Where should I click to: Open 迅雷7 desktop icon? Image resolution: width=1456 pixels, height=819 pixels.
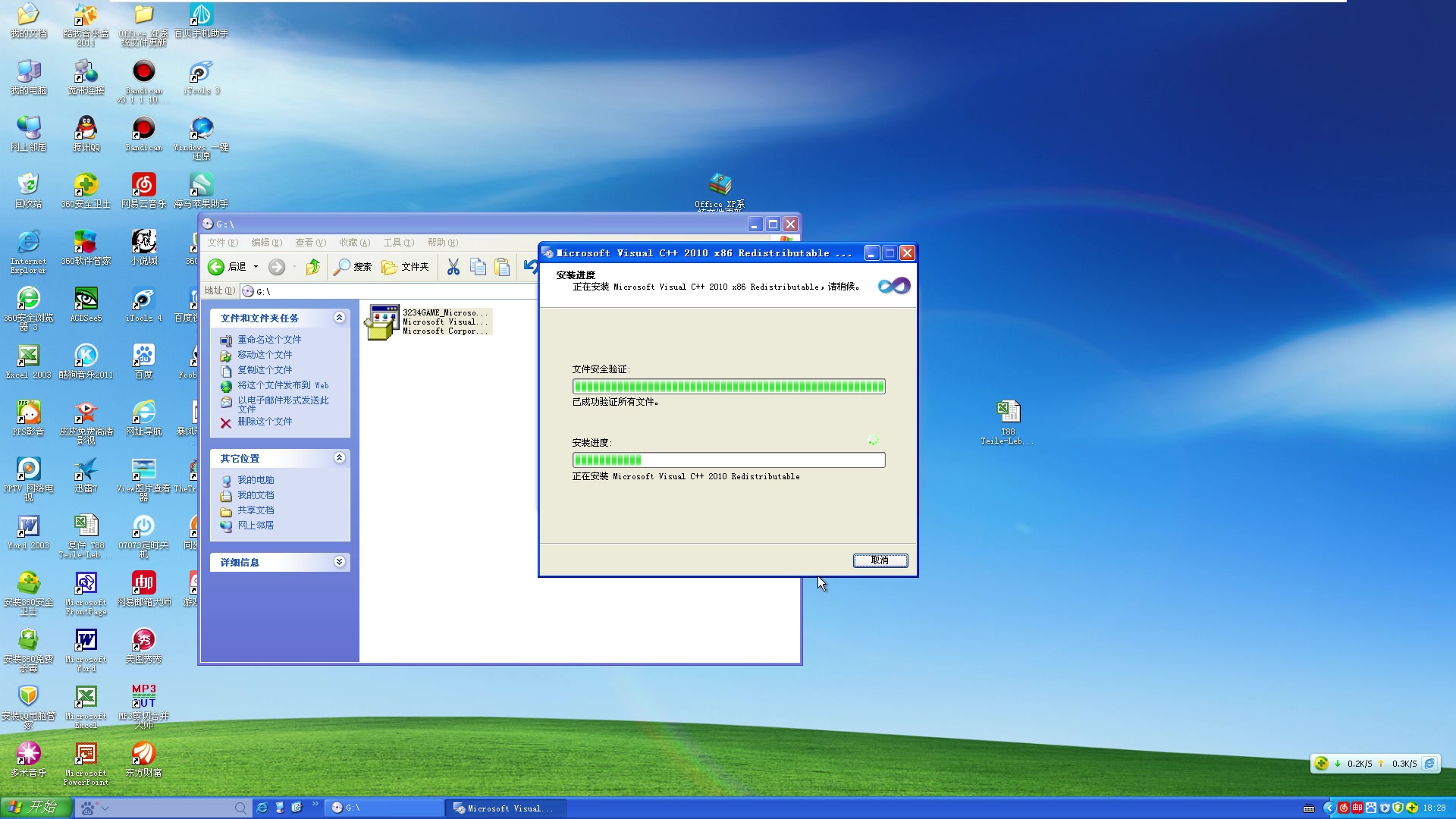[86, 475]
